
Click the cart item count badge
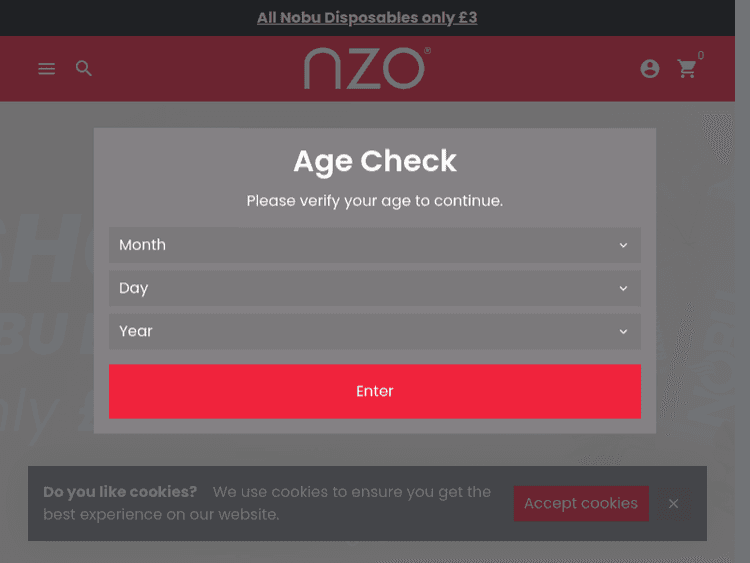(x=701, y=56)
